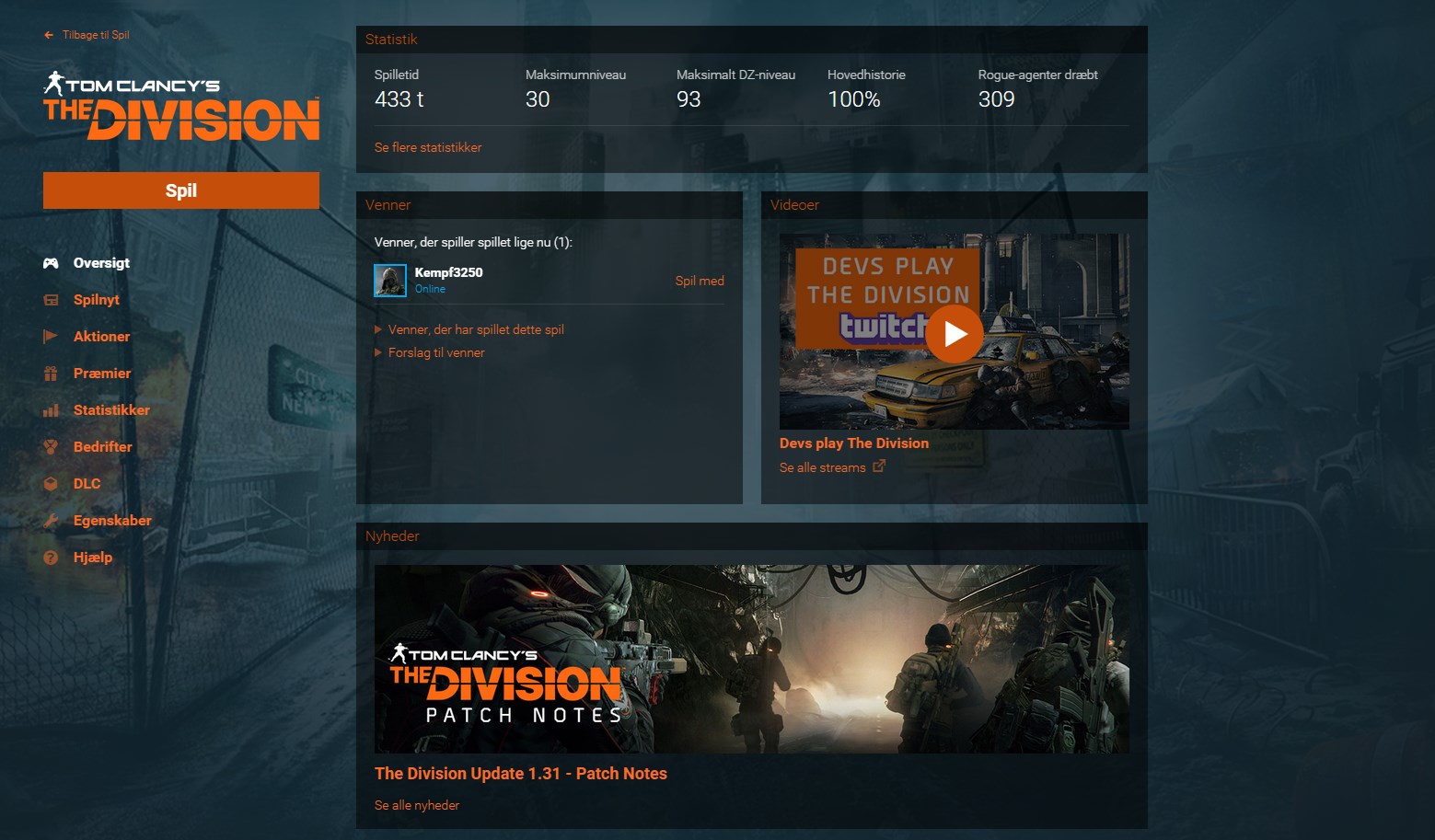
Task: Navigate to Præmier
Action: (102, 374)
